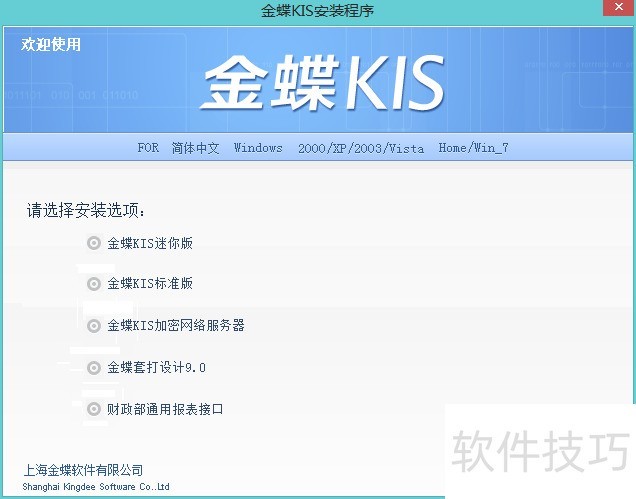Click the 金蝶KIS安装程序 title bar text
Image resolution: width=636 pixels, height=499 pixels.
tap(317, 11)
